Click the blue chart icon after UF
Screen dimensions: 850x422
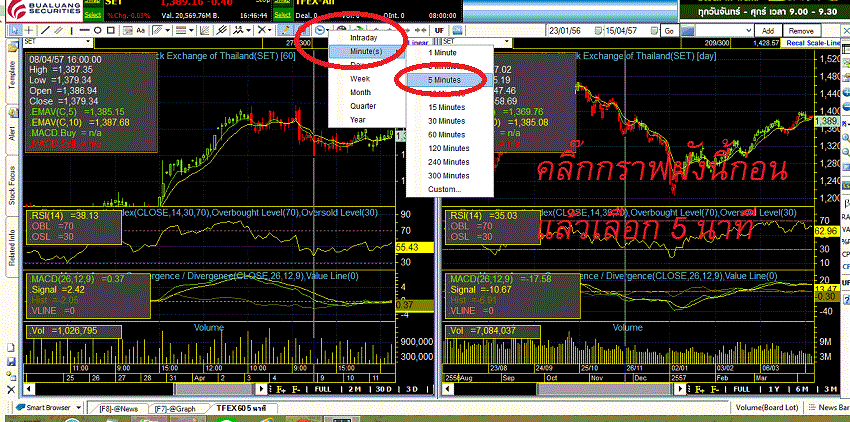coord(456,30)
